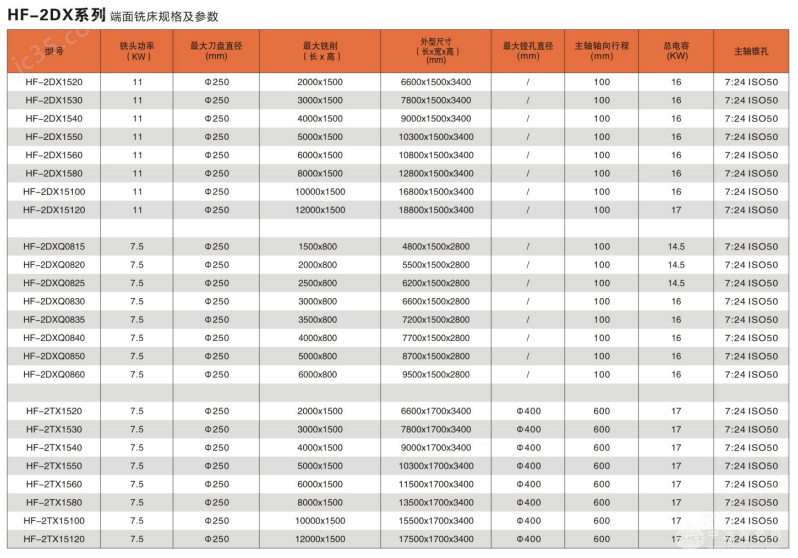Select model cell HF-2DXQ0835
Image resolution: width=798 pixels, height=558 pixels.
(54, 320)
